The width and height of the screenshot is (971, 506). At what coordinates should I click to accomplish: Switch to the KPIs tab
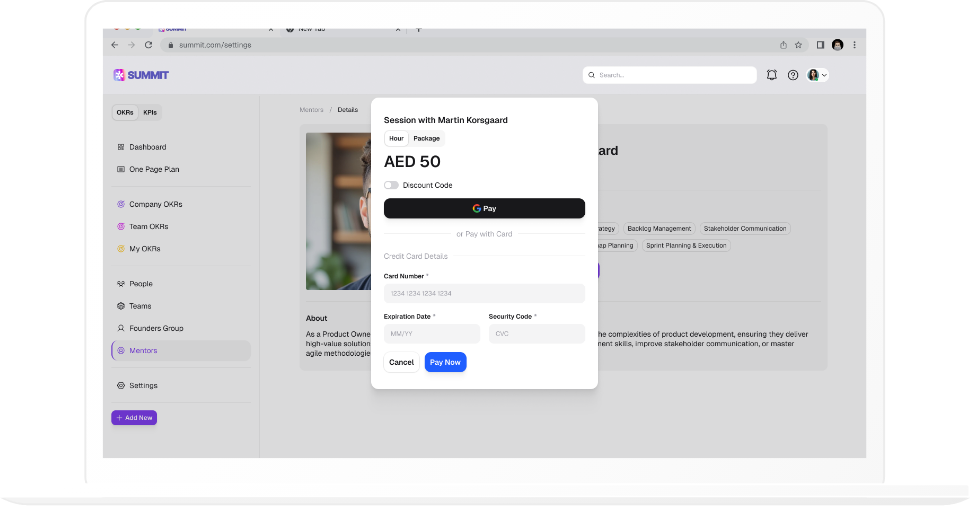(x=150, y=113)
